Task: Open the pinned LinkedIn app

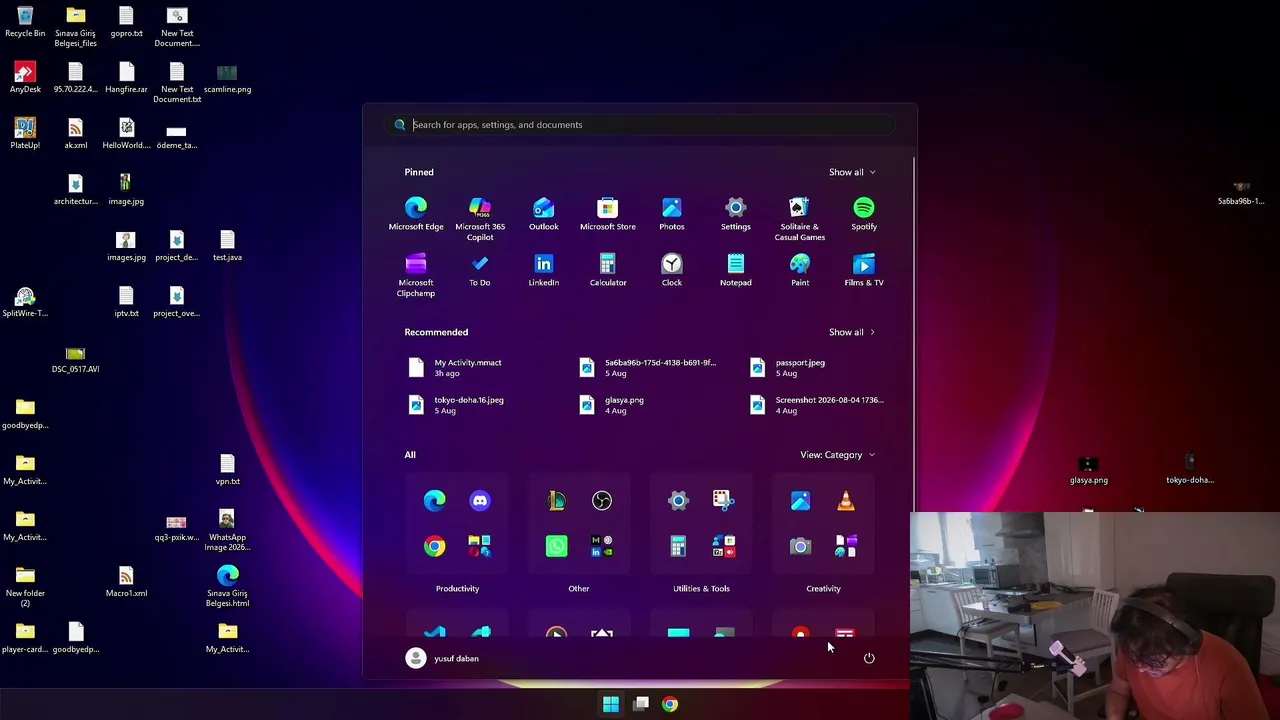Action: click(544, 270)
